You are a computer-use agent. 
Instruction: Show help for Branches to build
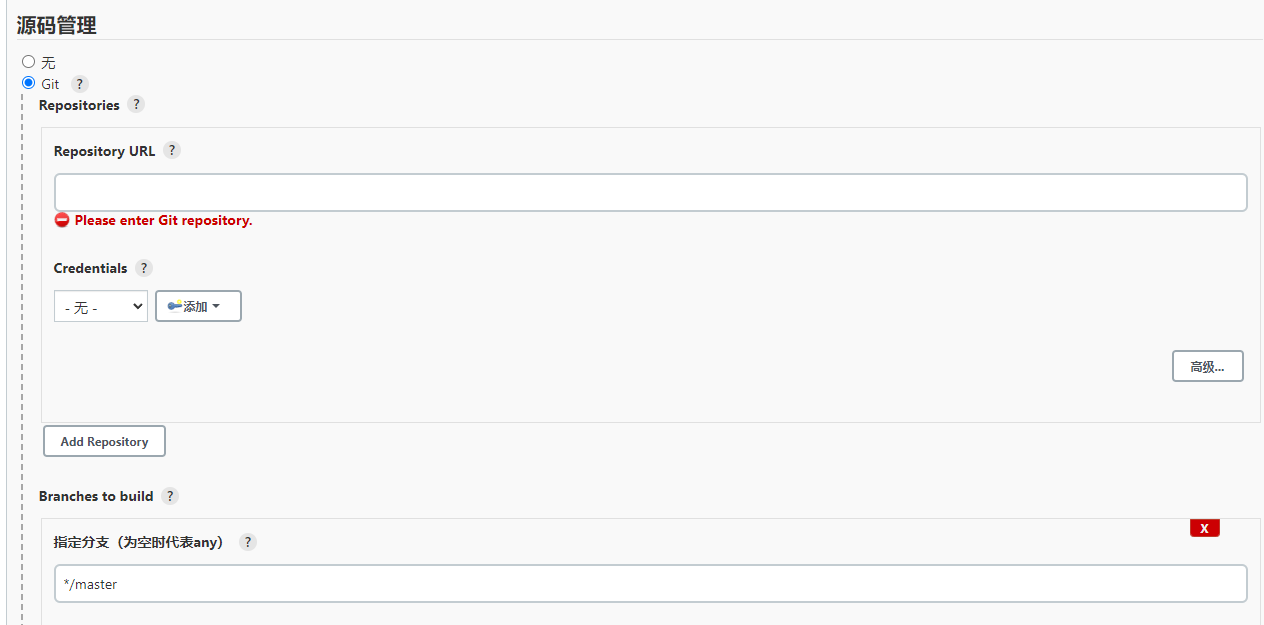(x=170, y=496)
